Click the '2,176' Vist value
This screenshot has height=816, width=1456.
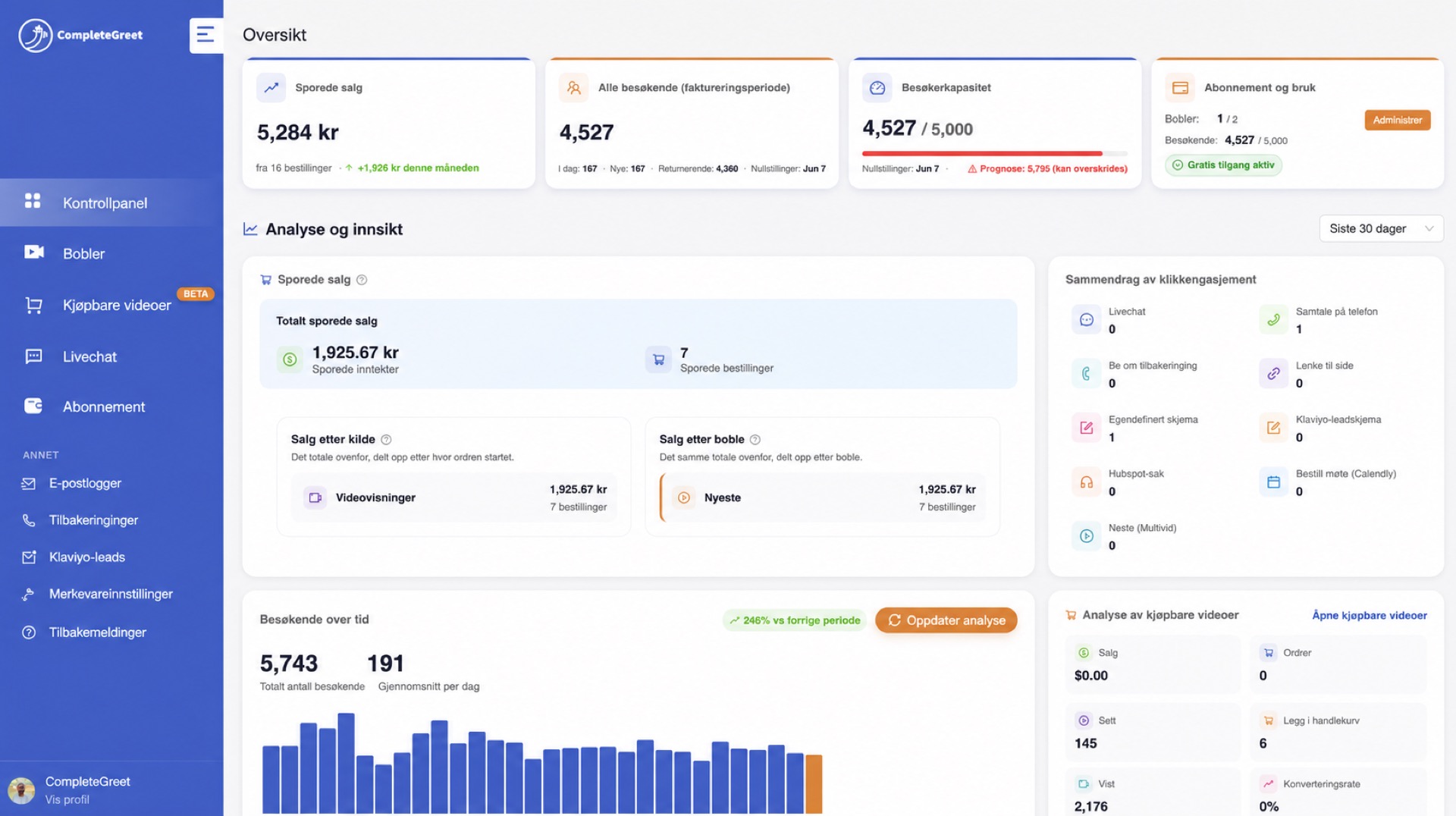pyautogui.click(x=1090, y=807)
